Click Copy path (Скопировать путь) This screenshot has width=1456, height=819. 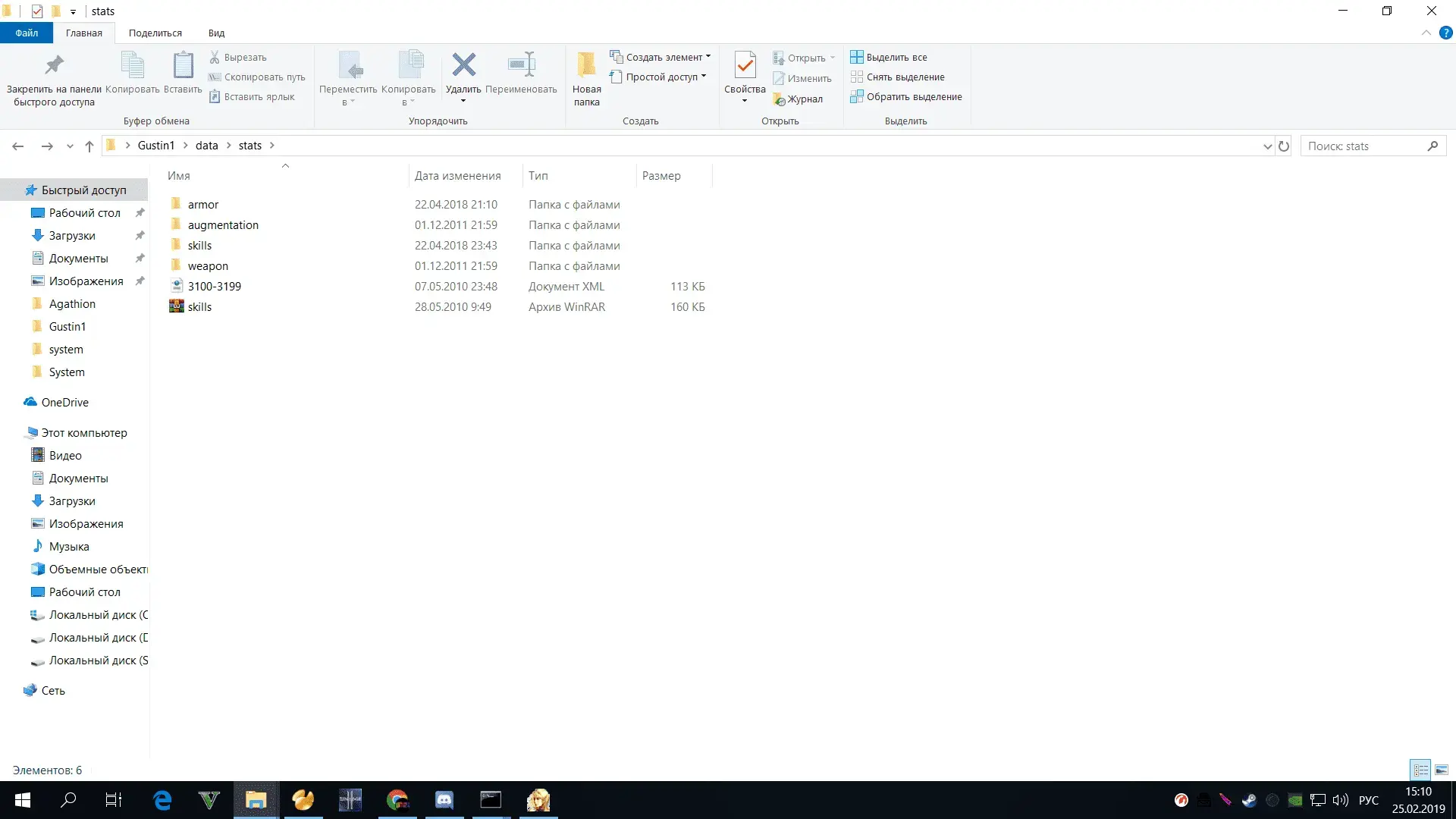(257, 77)
